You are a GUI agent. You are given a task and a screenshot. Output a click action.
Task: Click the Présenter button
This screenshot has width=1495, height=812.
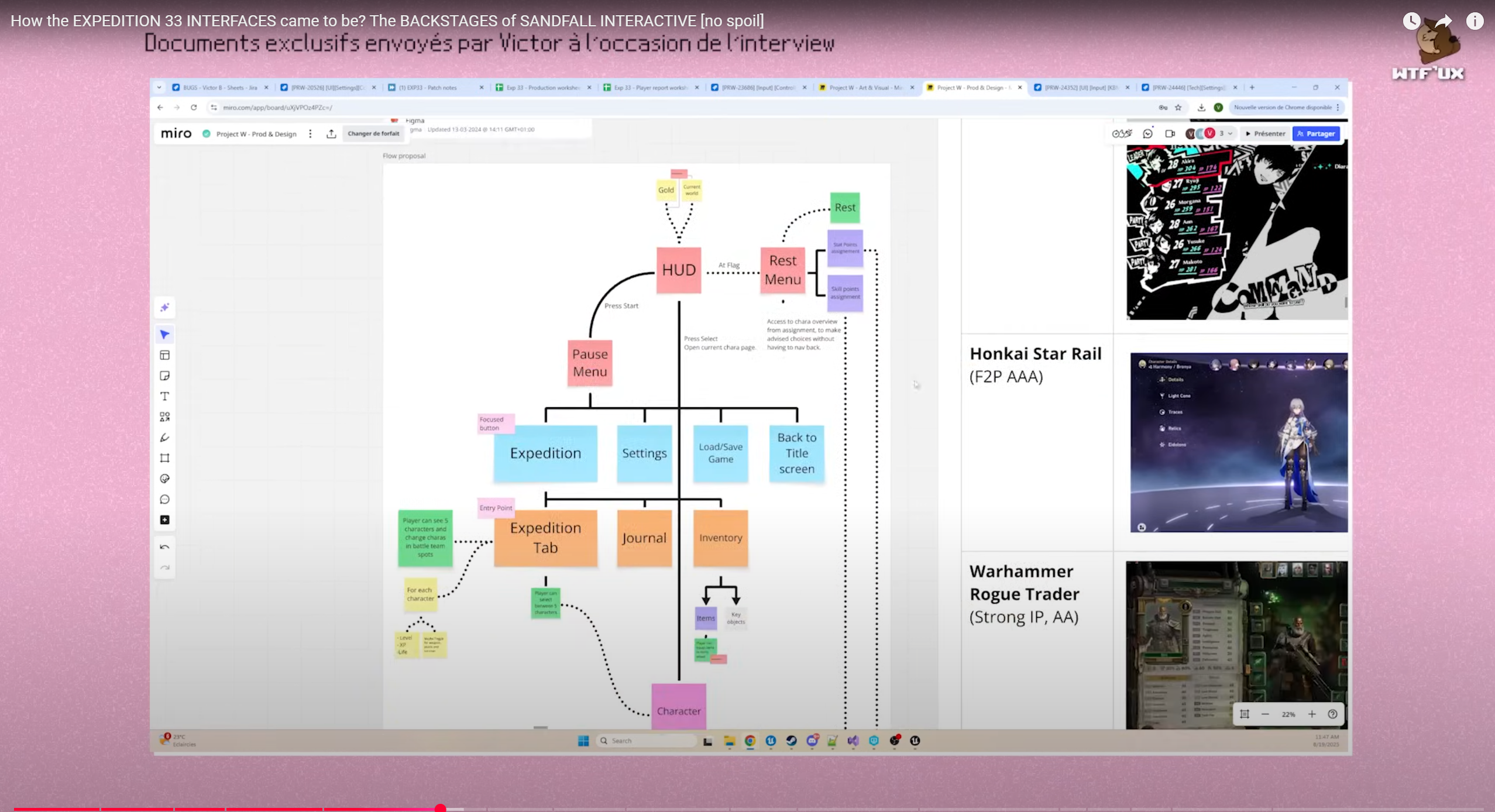click(x=1266, y=133)
